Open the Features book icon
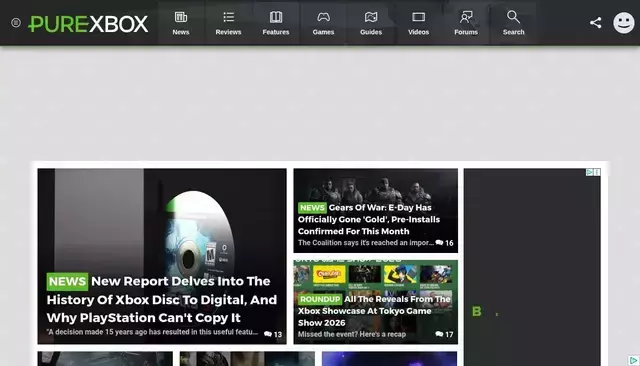640x366 pixels. (x=276, y=17)
